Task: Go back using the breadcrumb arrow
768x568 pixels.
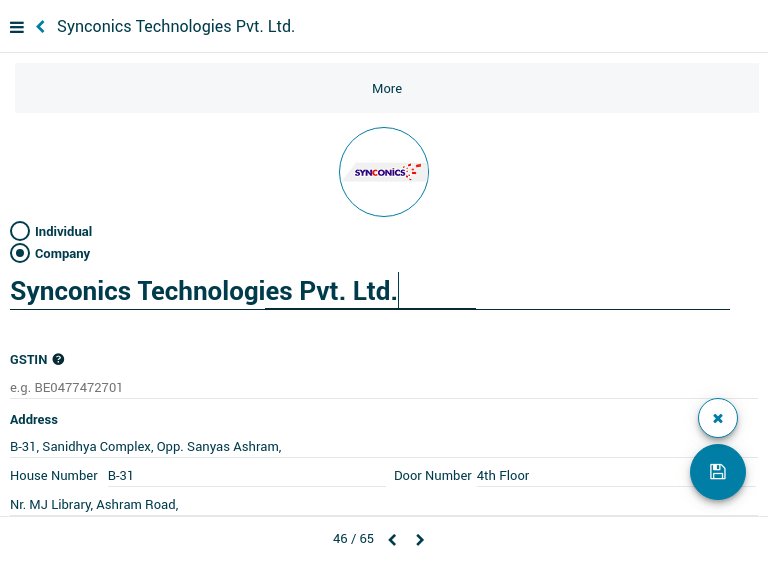Action: 41,27
